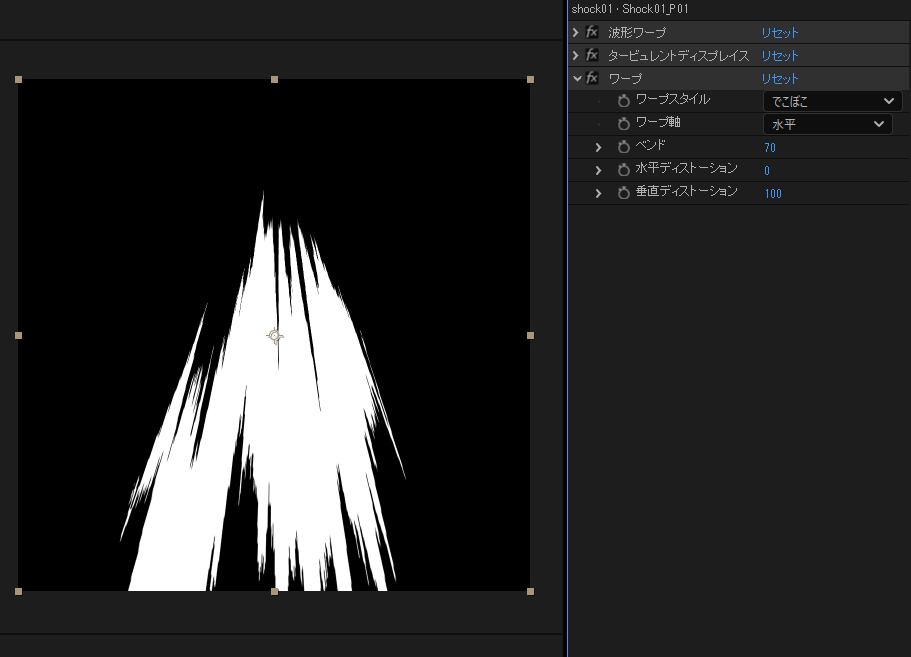Screen dimensions: 911x657
Task: Enable keyframing stopwatch for ベンド
Action: (x=624, y=147)
